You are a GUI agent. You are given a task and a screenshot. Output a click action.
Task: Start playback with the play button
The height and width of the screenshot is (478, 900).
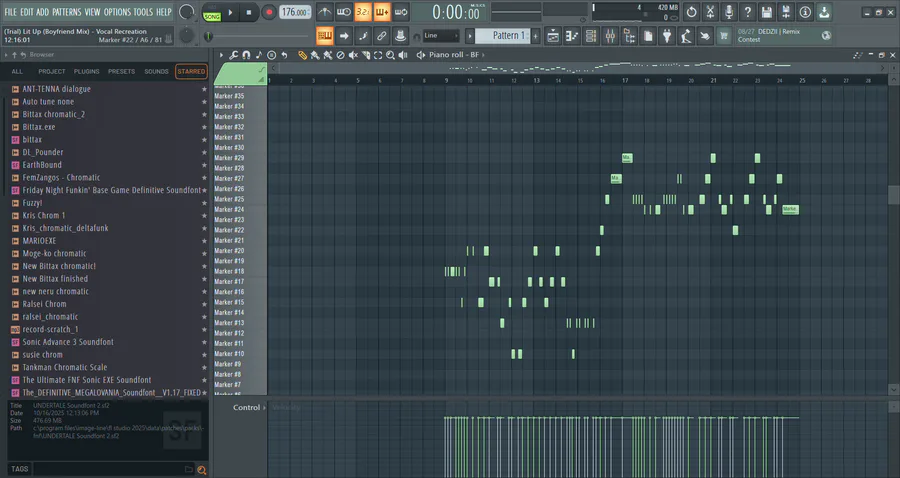click(230, 12)
